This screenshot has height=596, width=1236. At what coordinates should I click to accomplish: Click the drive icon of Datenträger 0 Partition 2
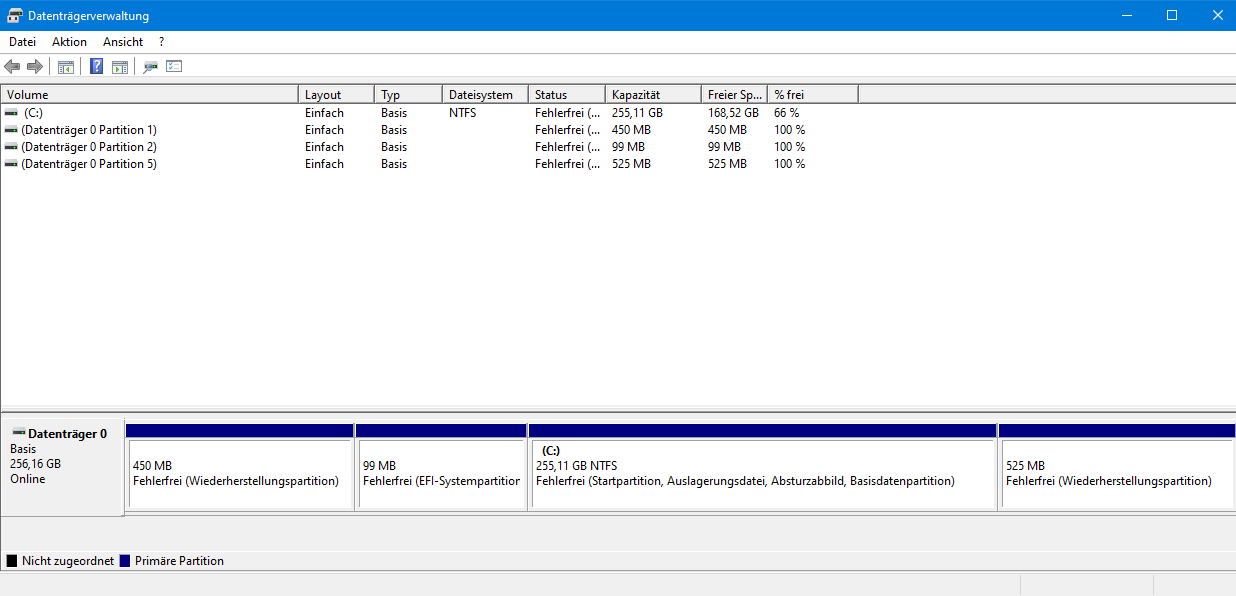pyautogui.click(x=11, y=147)
